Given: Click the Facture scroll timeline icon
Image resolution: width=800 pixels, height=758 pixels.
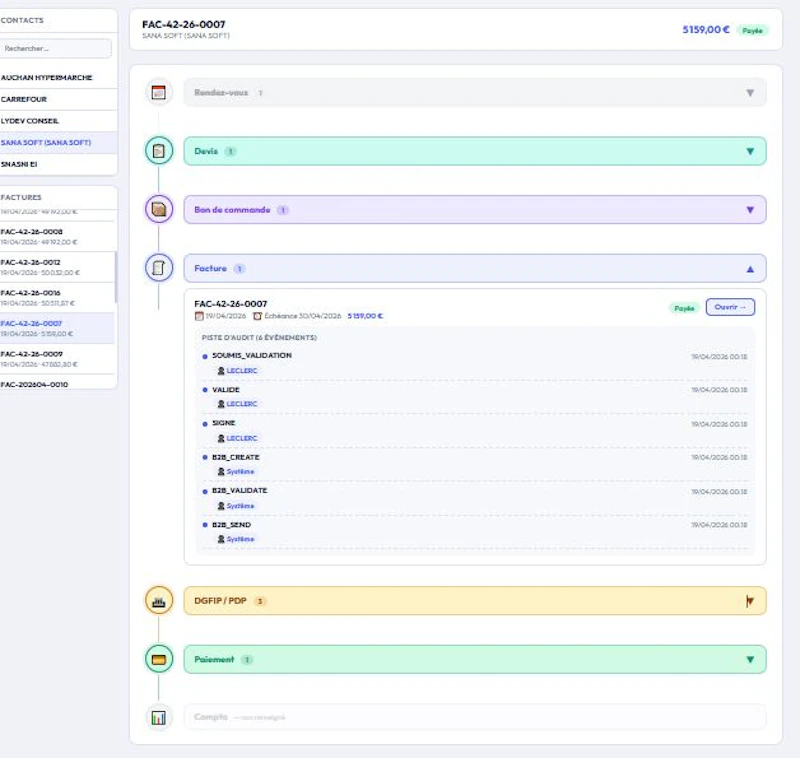Looking at the screenshot, I should (159, 268).
